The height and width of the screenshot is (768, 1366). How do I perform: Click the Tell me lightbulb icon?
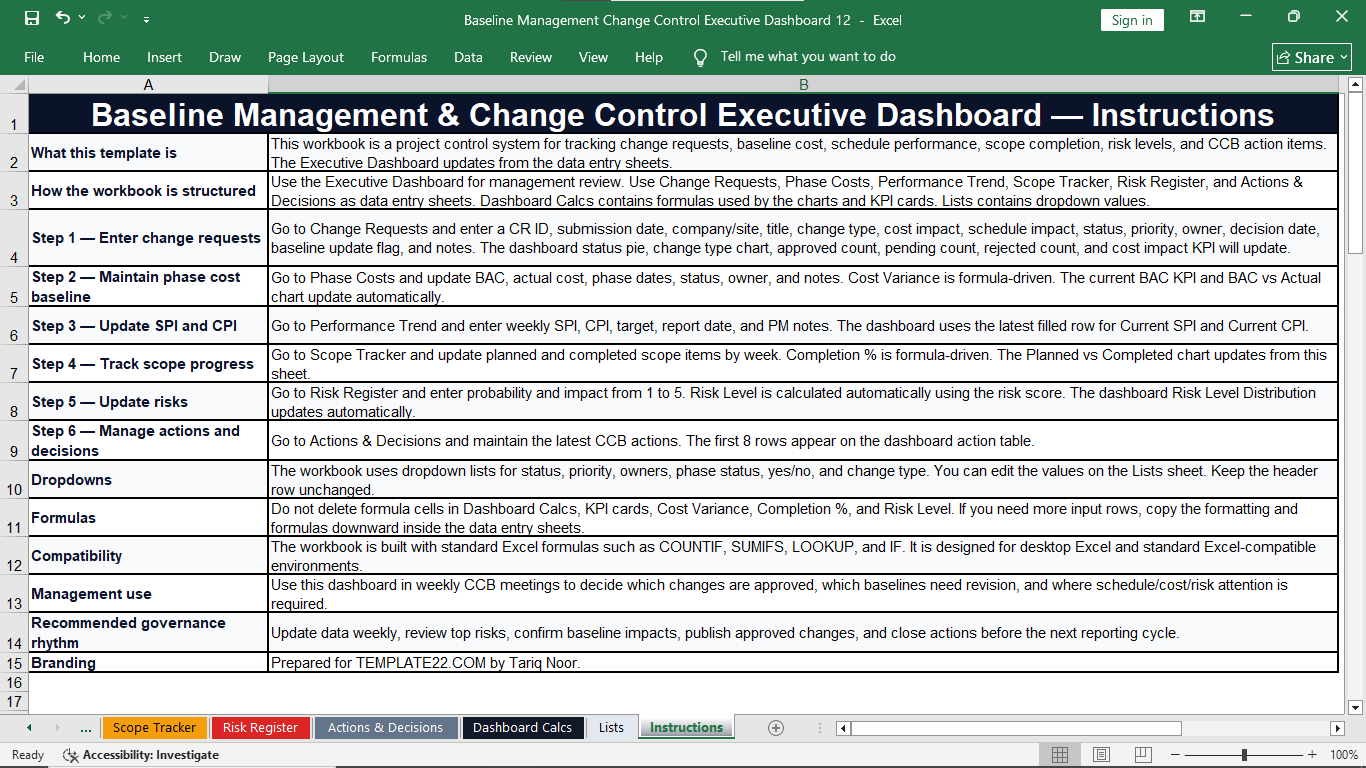pos(700,58)
